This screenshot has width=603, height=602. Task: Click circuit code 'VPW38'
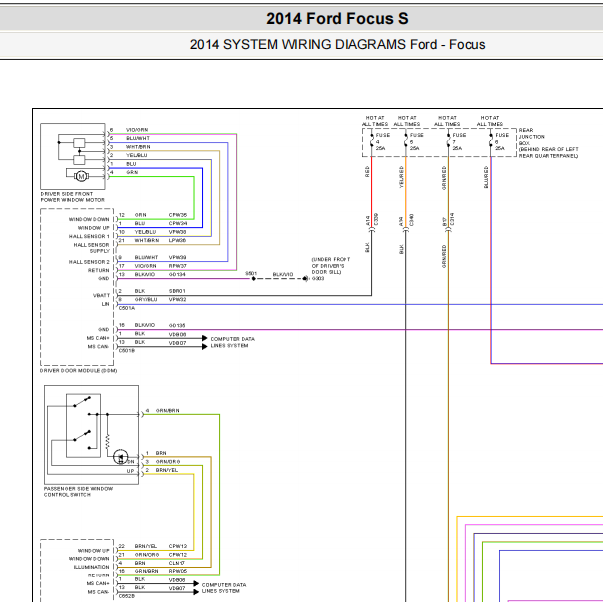[x=178, y=232]
